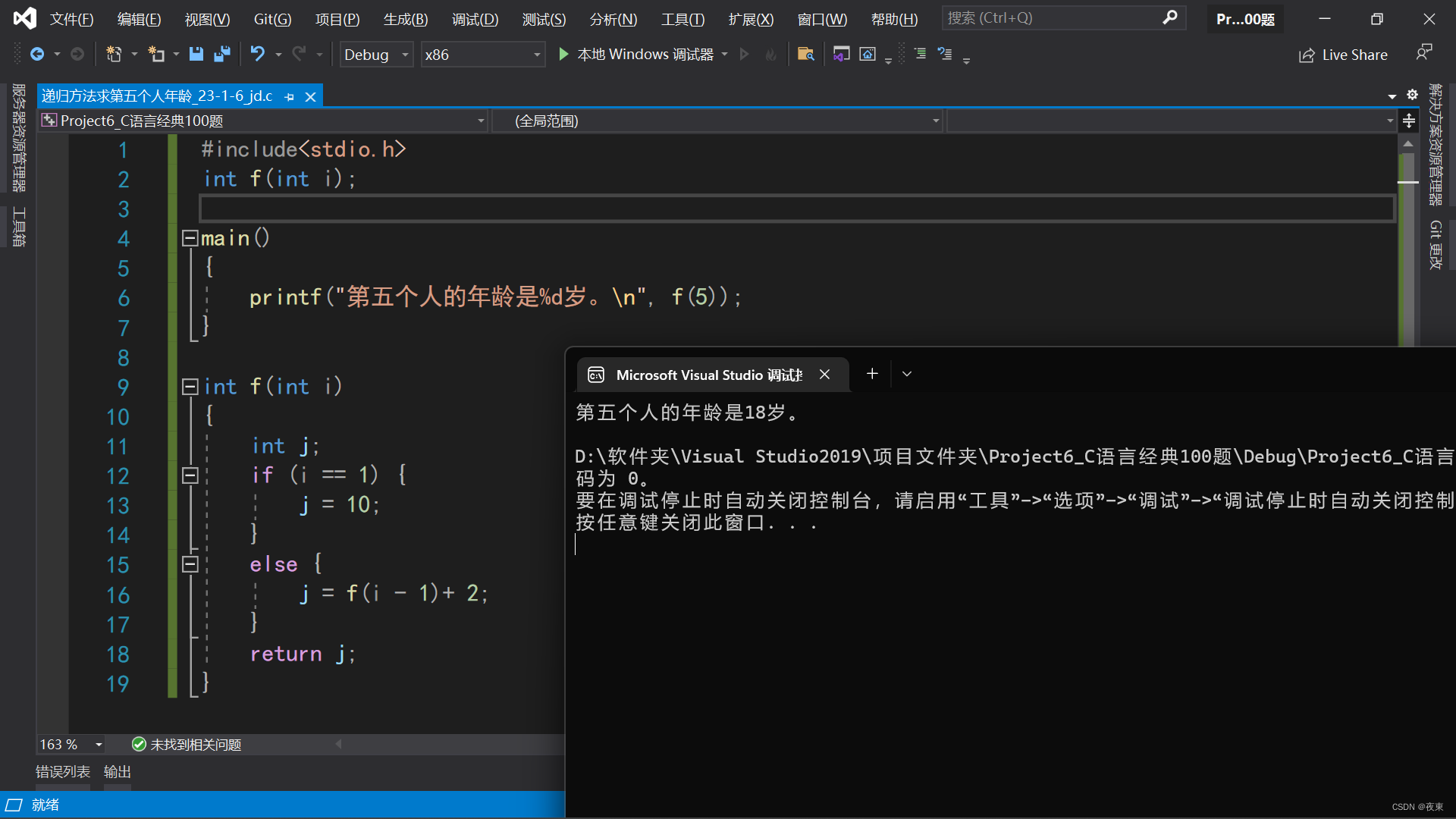
Task: Click the search box (Ctrl+Q)
Action: pyautogui.click(x=1054, y=17)
